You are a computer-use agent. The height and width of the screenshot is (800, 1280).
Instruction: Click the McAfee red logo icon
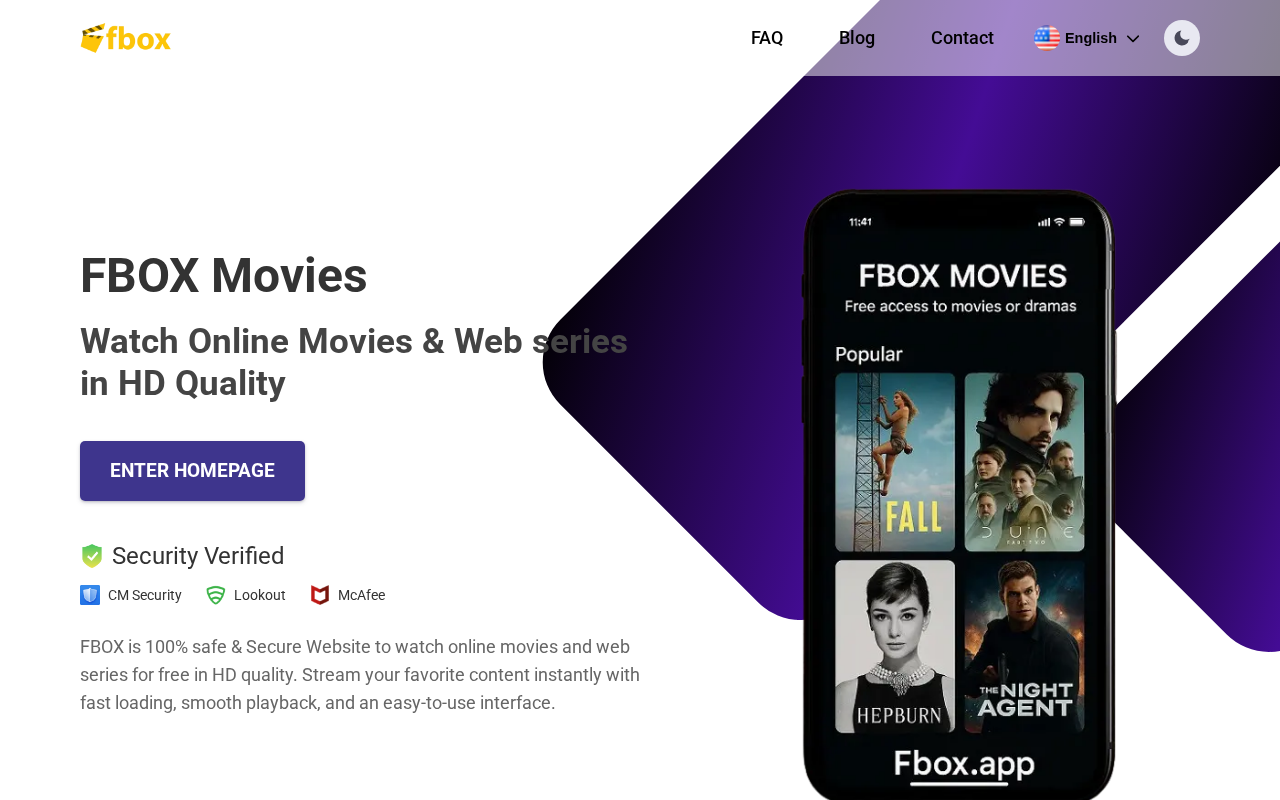coord(320,595)
